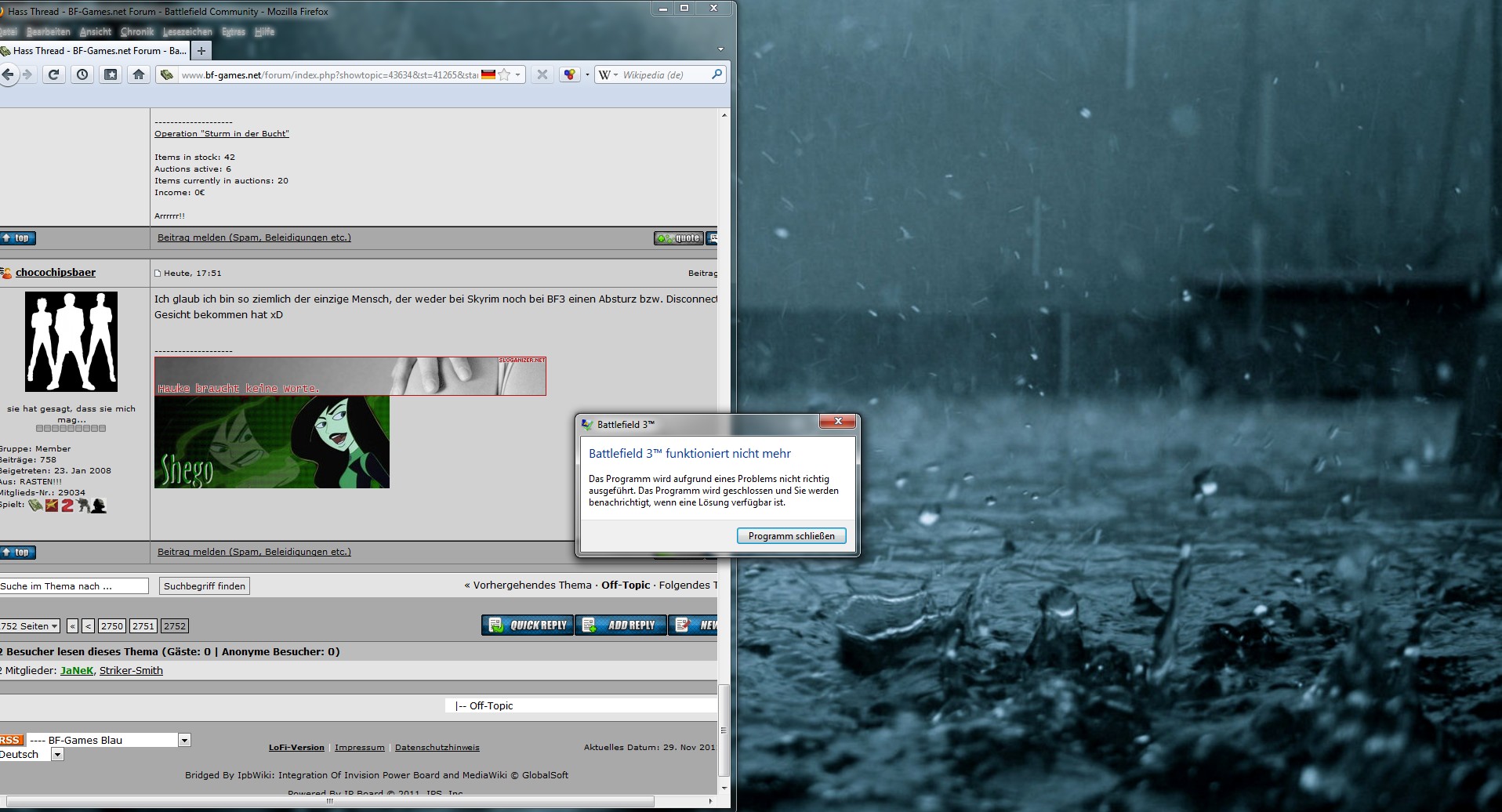Screen dimensions: 1502x812
Task: Quote the first post with the quote button
Action: pos(679,238)
